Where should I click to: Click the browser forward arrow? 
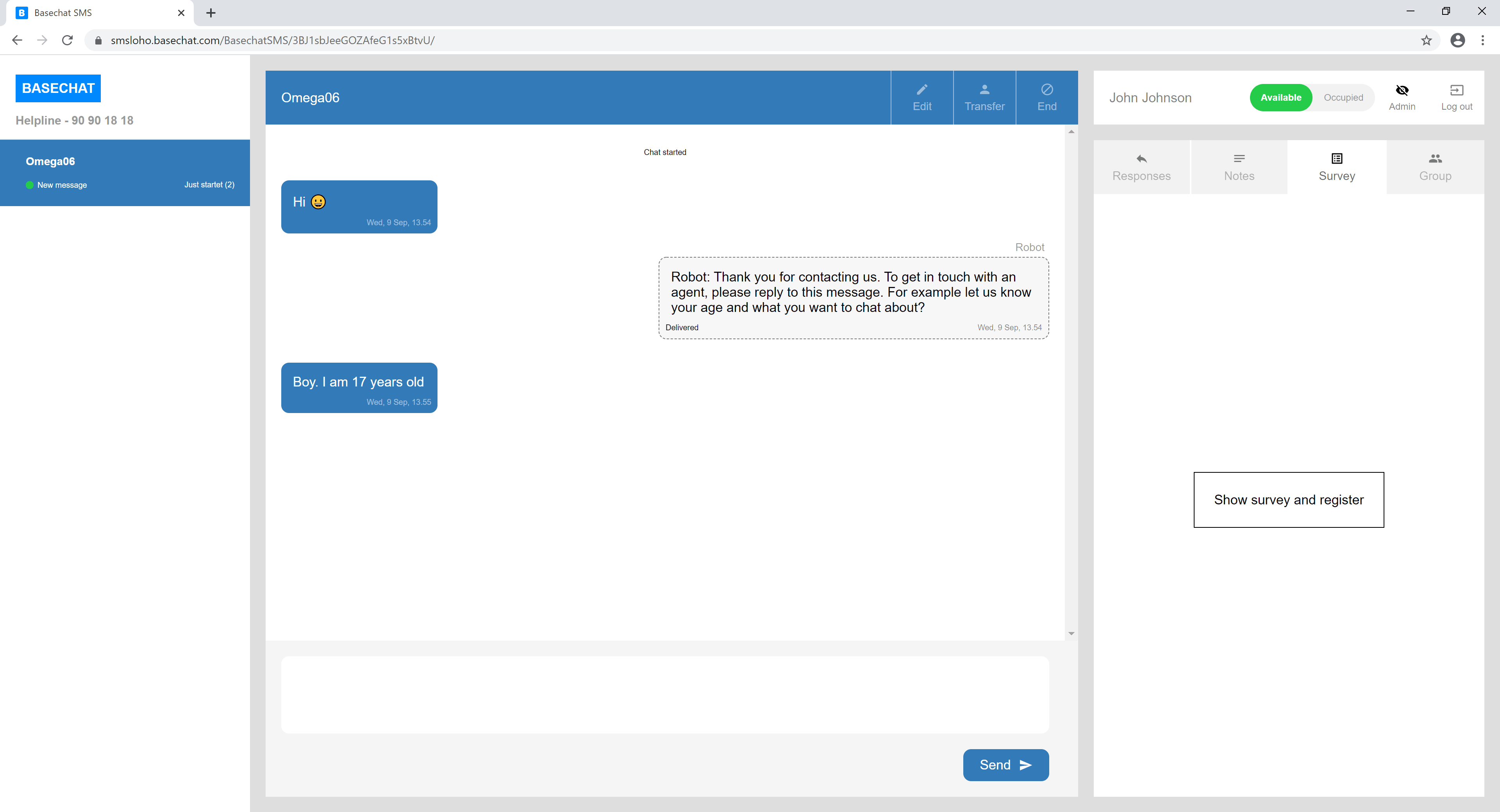42,40
